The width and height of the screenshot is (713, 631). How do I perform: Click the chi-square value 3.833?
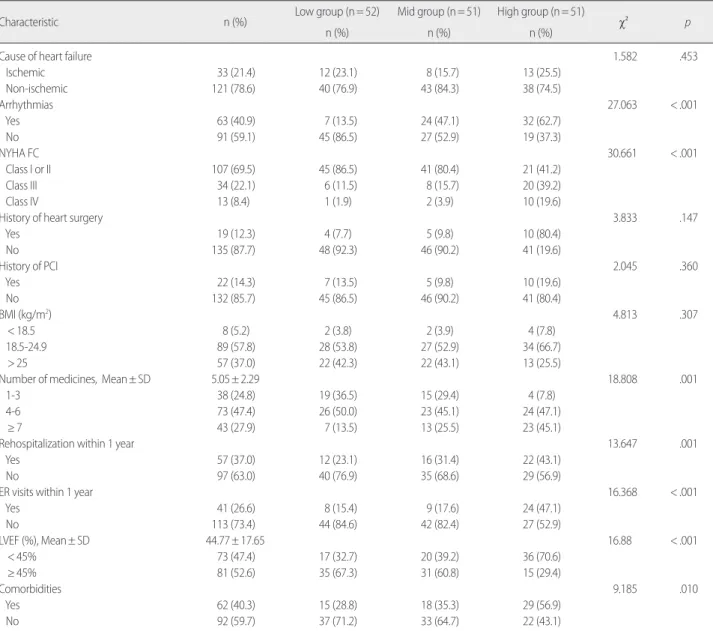625,218
